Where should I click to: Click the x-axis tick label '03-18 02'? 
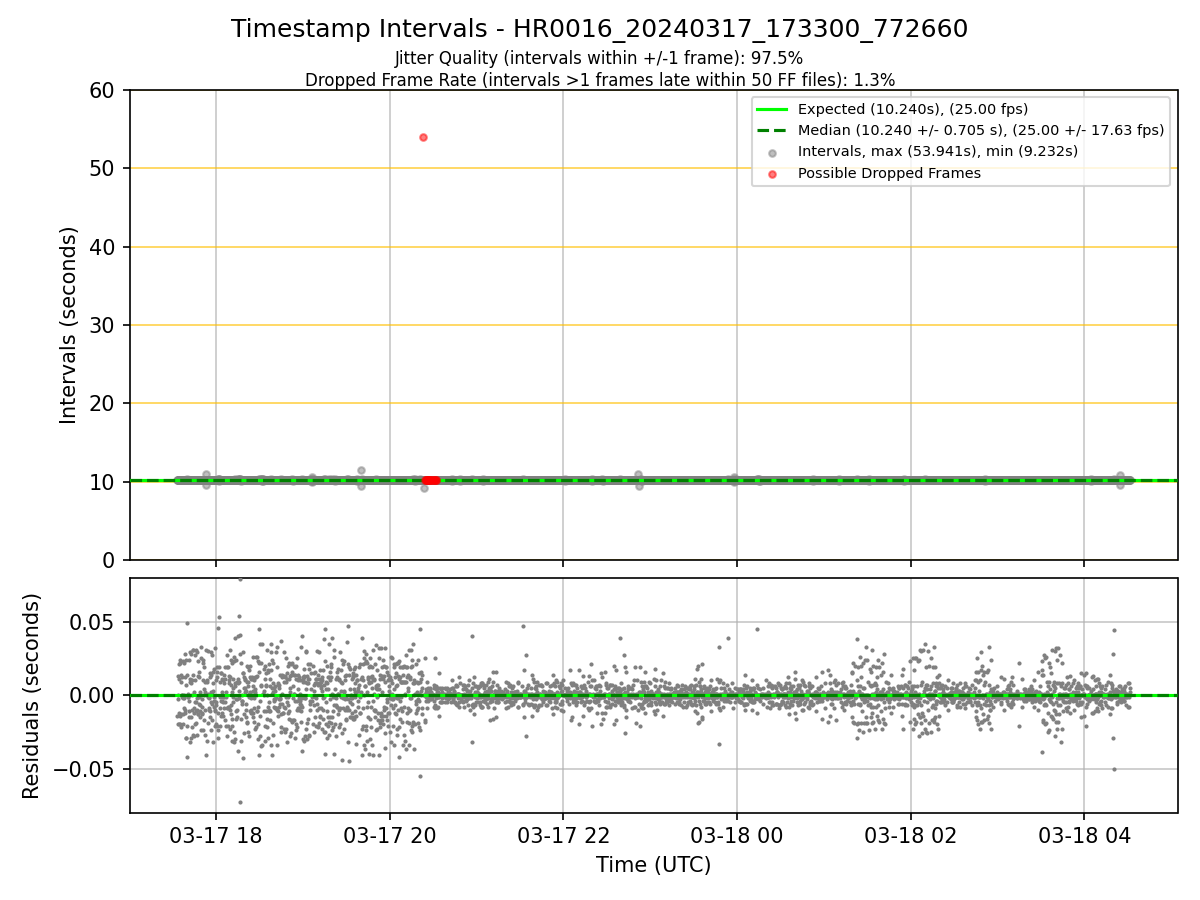[x=910, y=835]
